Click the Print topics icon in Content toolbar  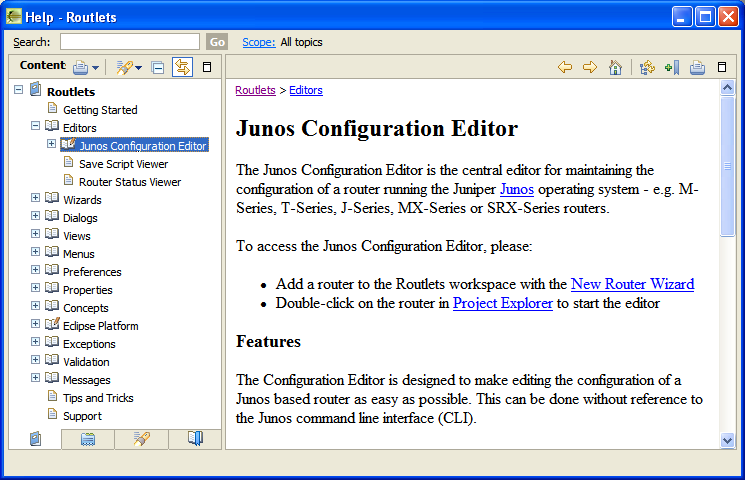80,67
